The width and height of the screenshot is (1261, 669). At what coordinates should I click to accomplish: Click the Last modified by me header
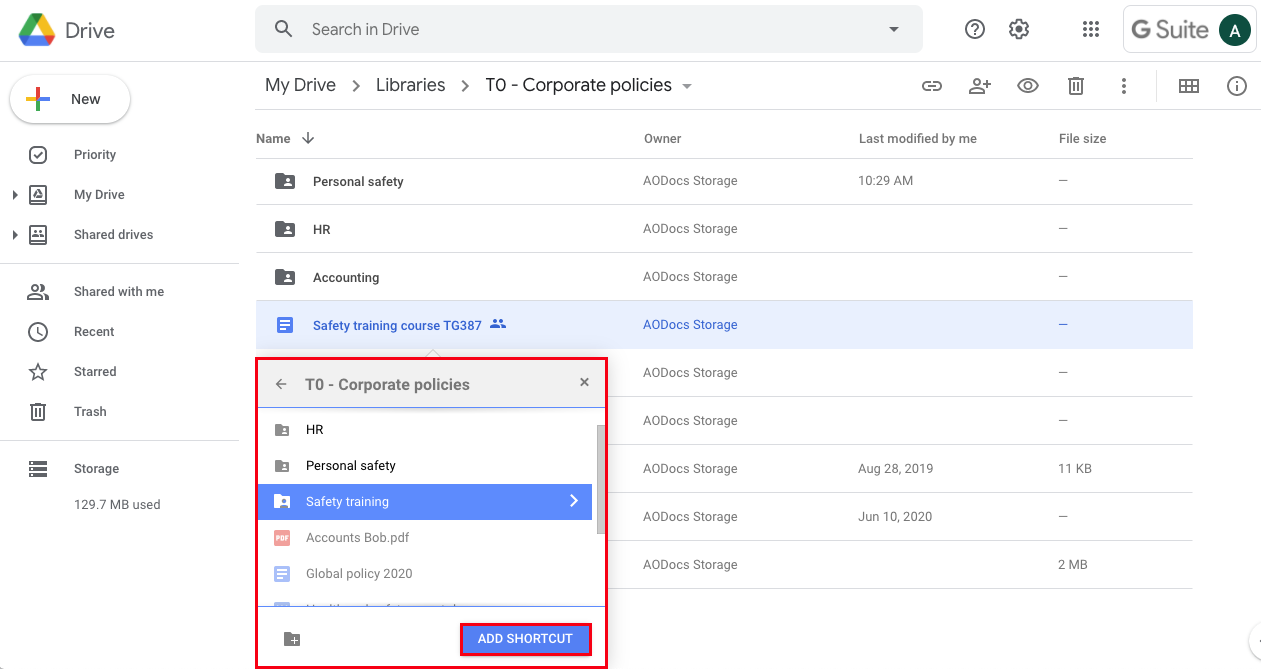coord(917,139)
